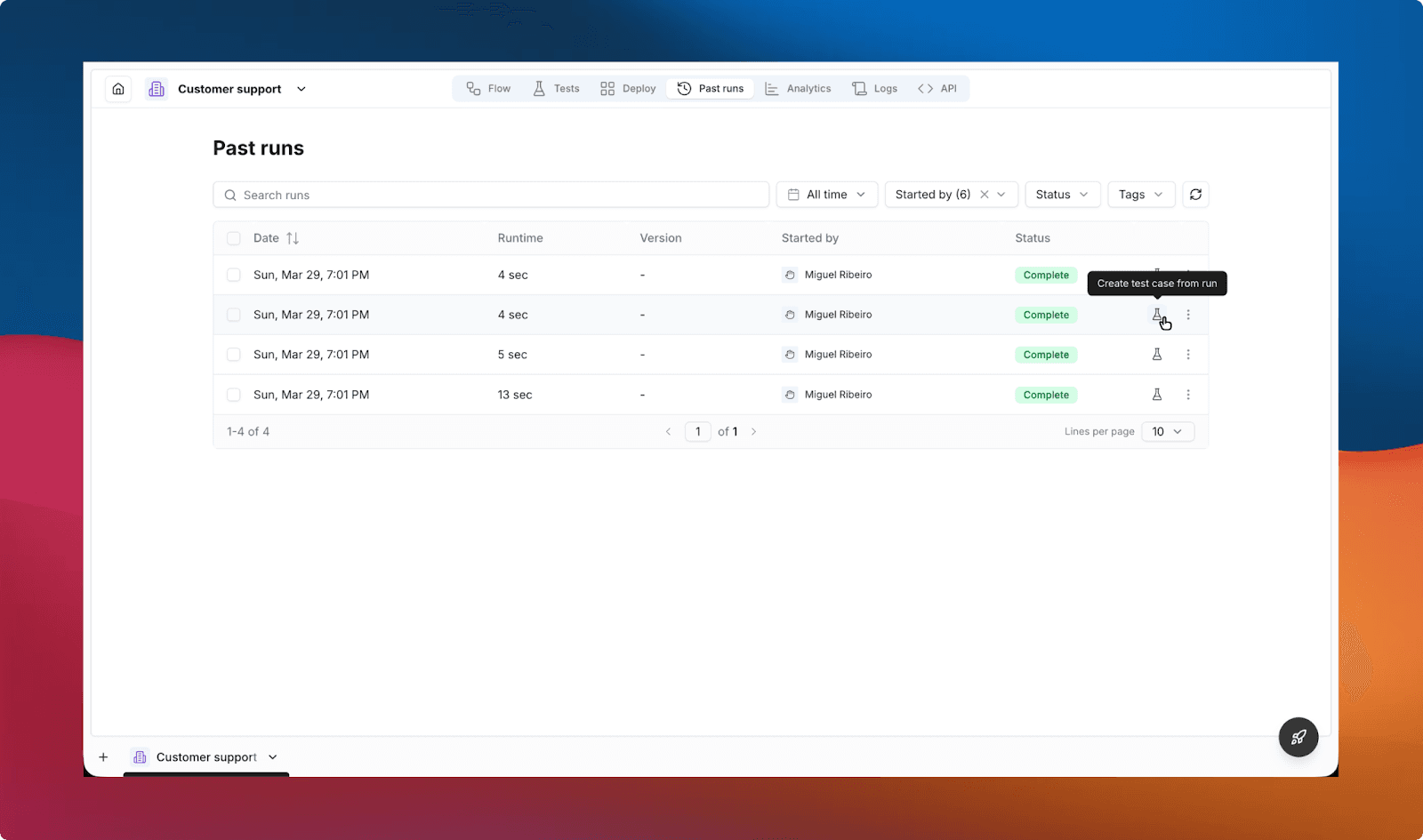Click Complete badge on the 13 sec run
Screen dimensions: 1423x840
[x=1046, y=395]
